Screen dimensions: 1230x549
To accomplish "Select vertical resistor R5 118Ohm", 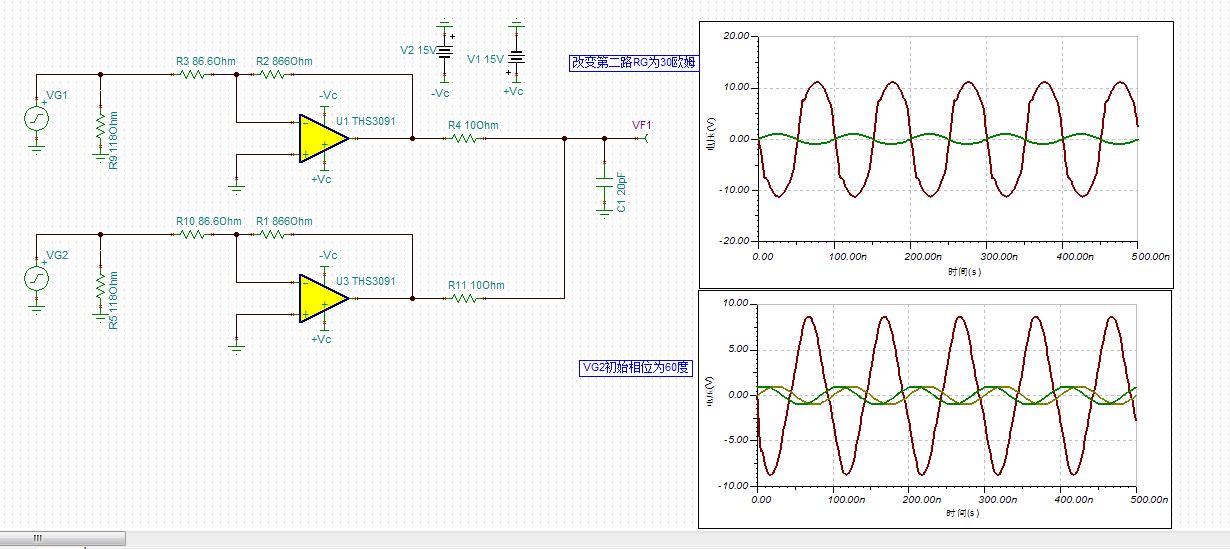I will pos(100,288).
